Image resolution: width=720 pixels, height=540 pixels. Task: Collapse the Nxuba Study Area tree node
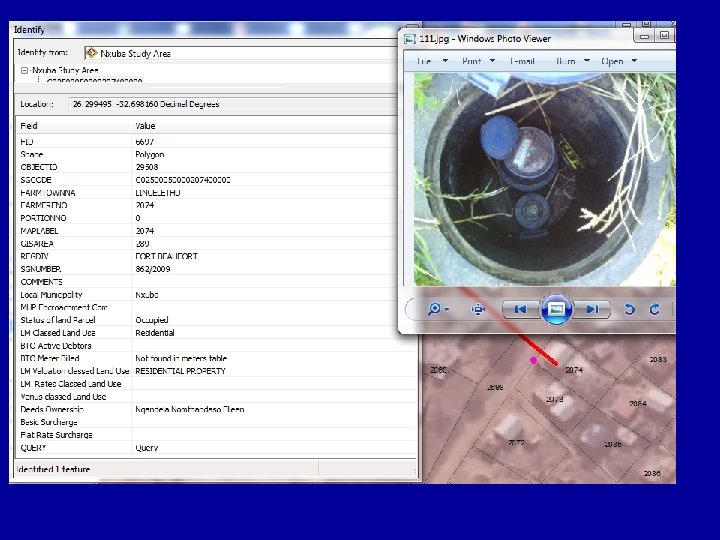[24, 70]
